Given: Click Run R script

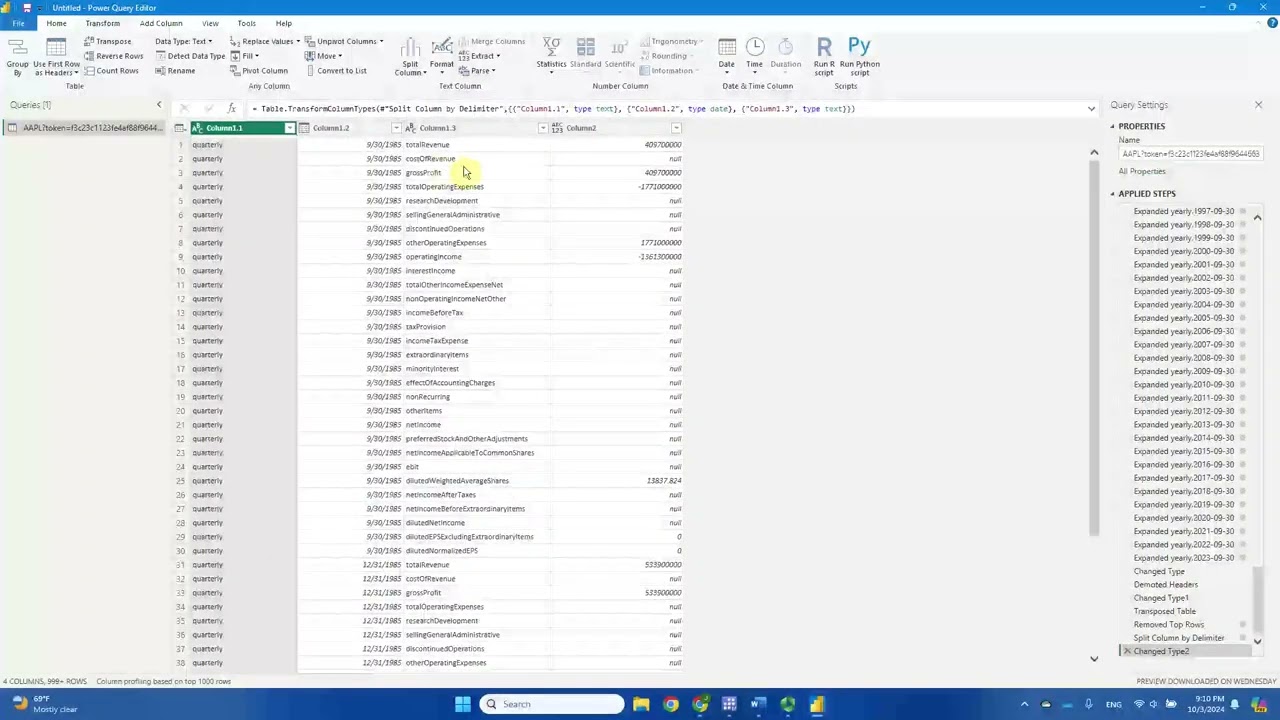Looking at the screenshot, I should pyautogui.click(x=824, y=57).
